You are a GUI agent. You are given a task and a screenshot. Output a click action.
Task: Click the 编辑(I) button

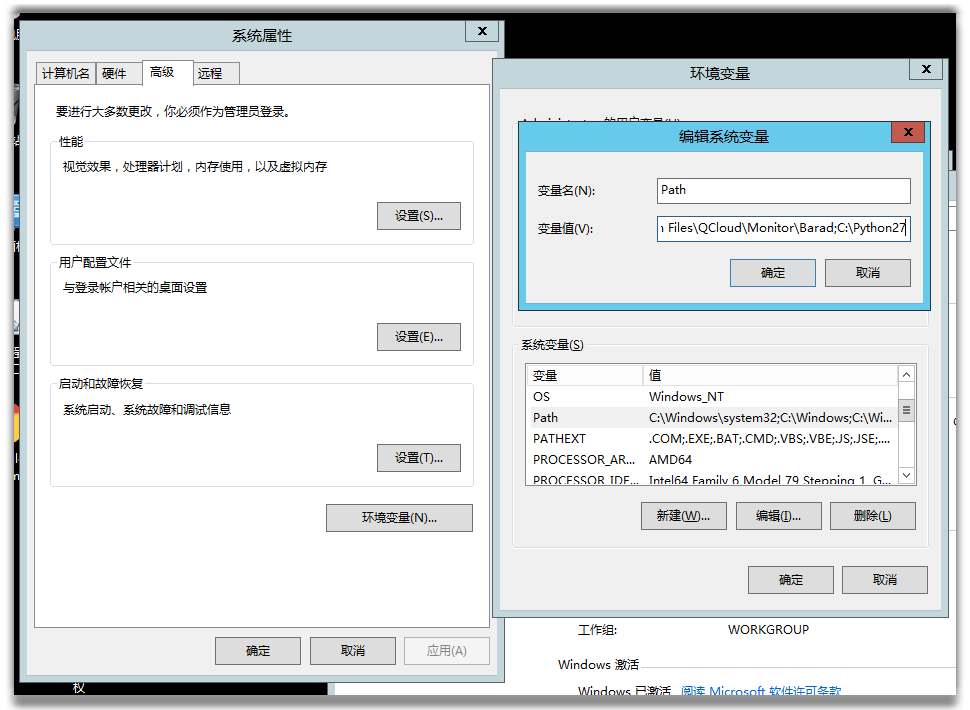click(x=778, y=515)
